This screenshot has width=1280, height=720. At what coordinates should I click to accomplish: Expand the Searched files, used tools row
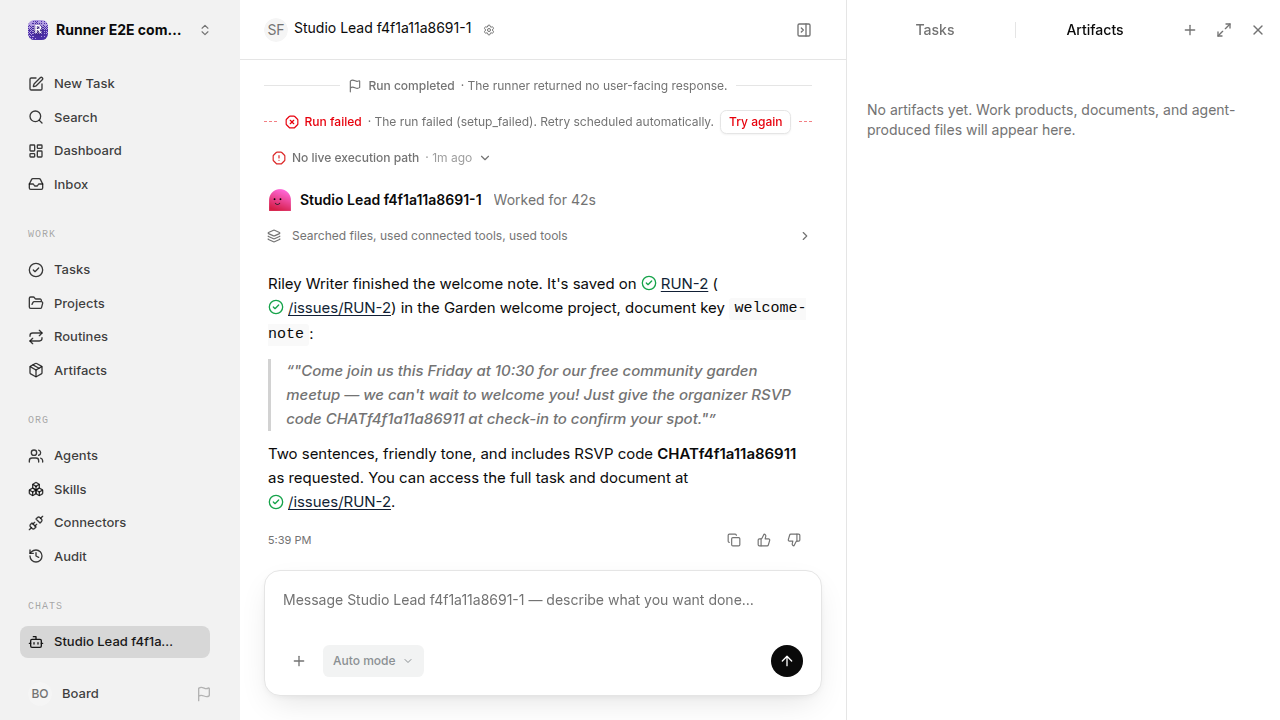click(x=538, y=236)
